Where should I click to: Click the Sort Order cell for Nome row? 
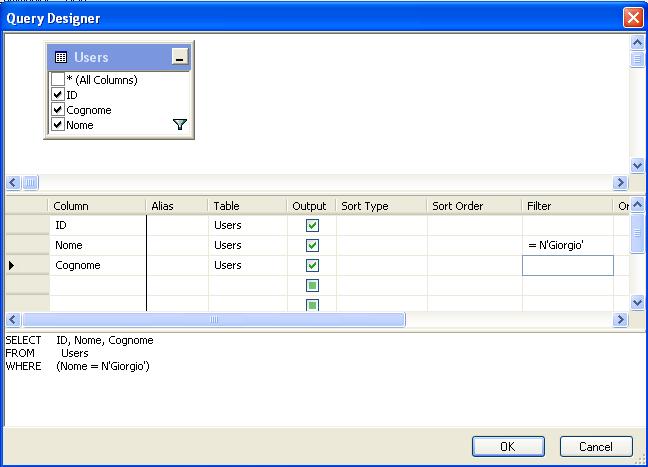coord(475,245)
